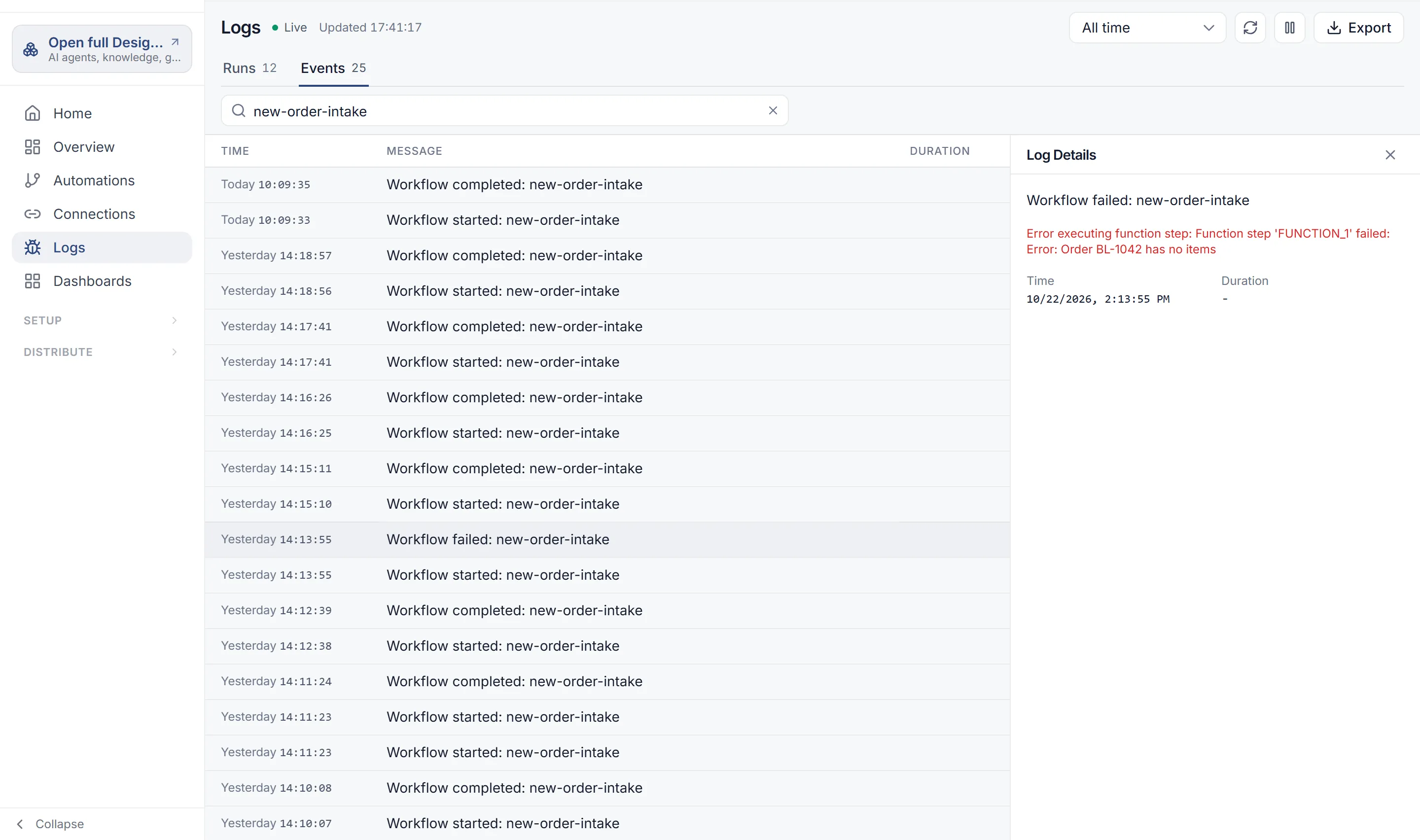Screen dimensions: 1420x840
Task: Select the Events tab
Action: [333, 68]
